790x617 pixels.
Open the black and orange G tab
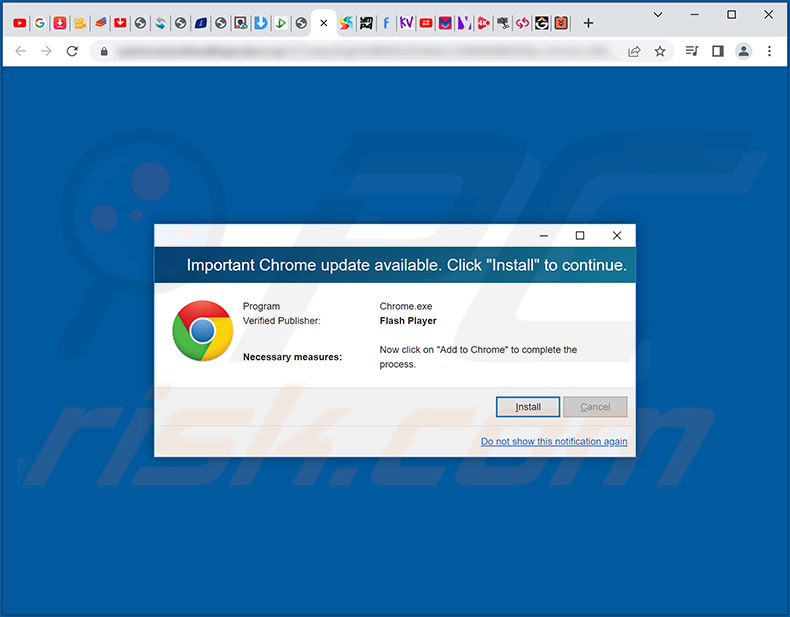click(x=542, y=23)
